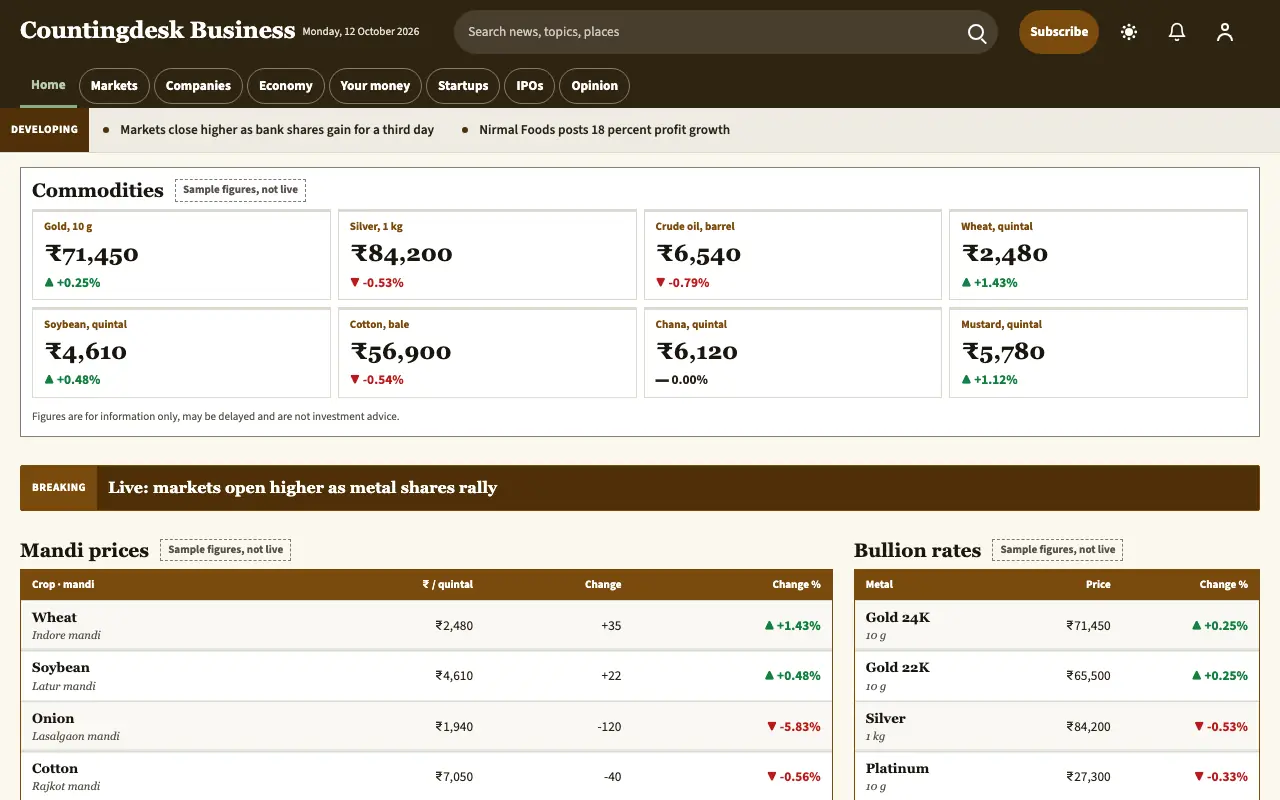Click the Mandi prices heading
This screenshot has width=1280, height=800.
84,550
